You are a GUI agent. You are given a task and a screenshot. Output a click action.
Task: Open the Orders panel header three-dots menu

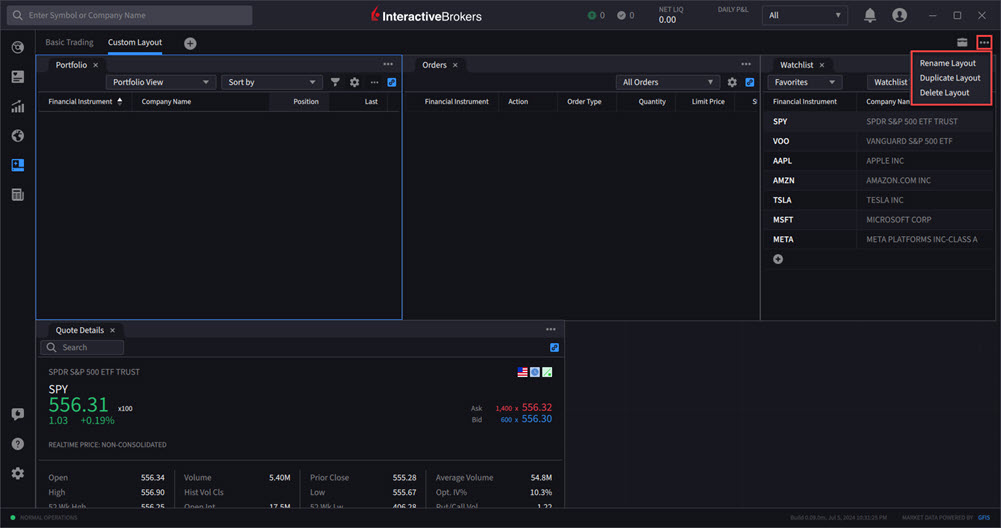(x=746, y=64)
